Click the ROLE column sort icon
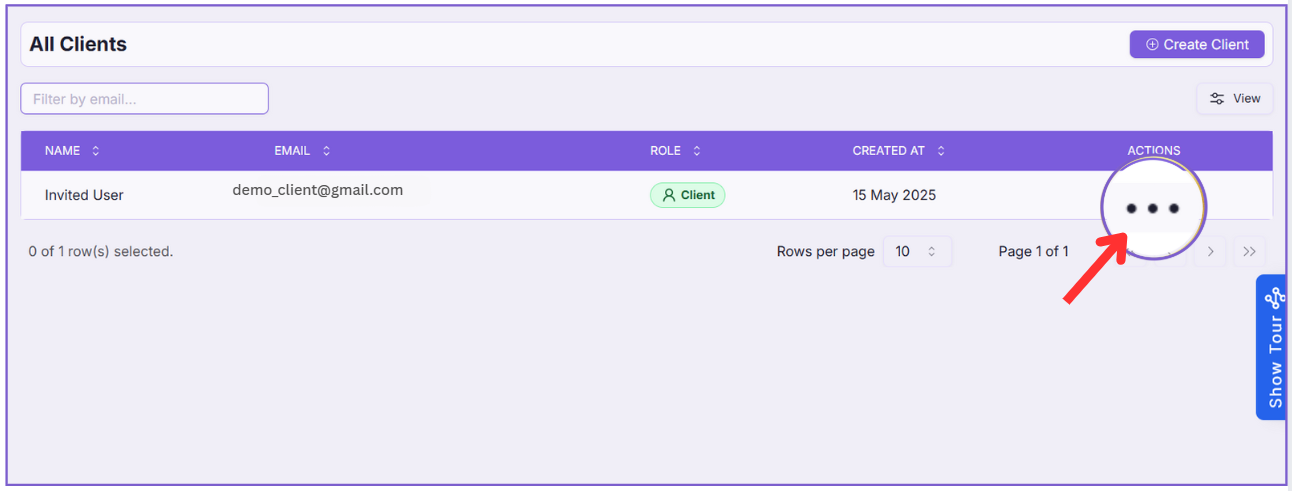The height and width of the screenshot is (491, 1292). 697,151
